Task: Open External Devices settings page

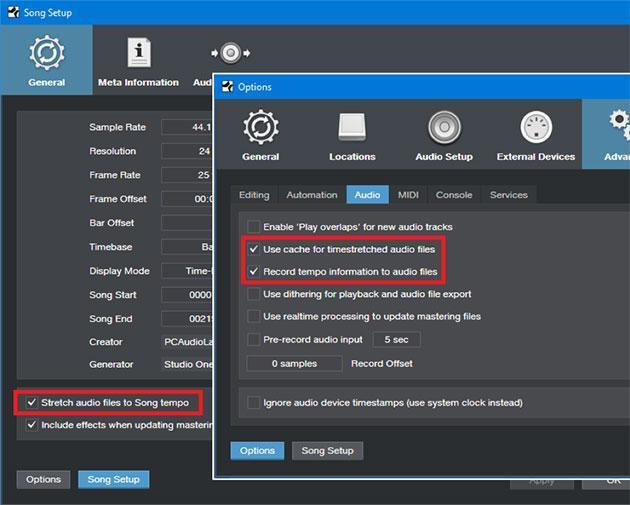Action: click(x=536, y=128)
